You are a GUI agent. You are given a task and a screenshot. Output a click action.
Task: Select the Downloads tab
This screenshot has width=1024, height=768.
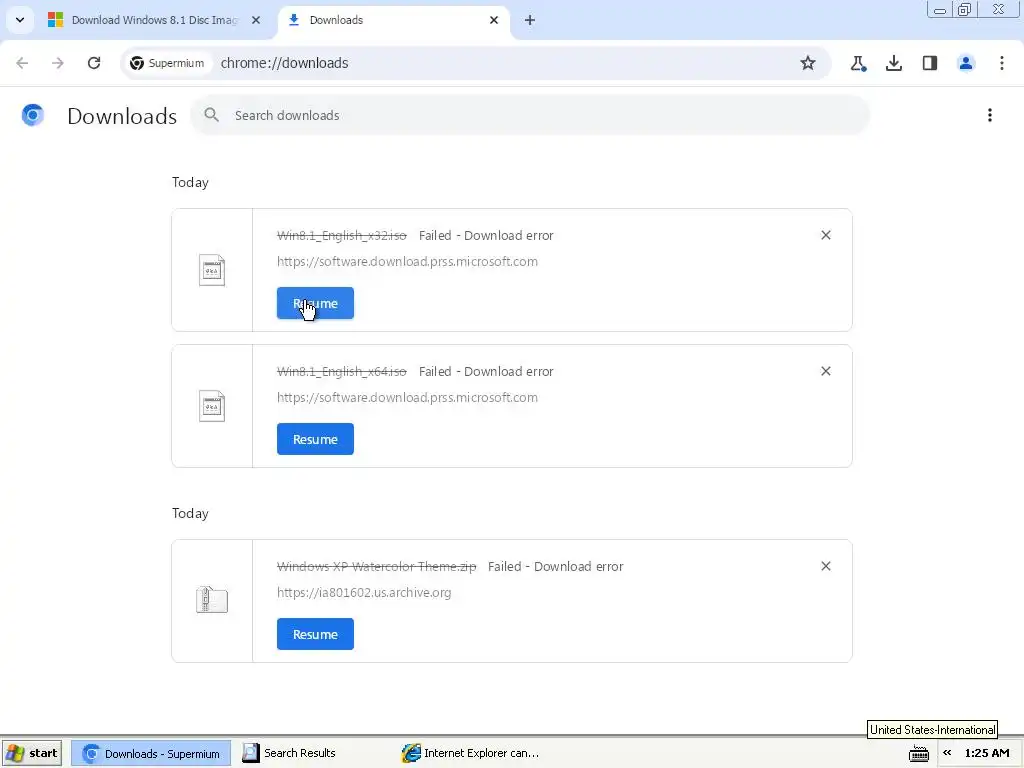394,20
